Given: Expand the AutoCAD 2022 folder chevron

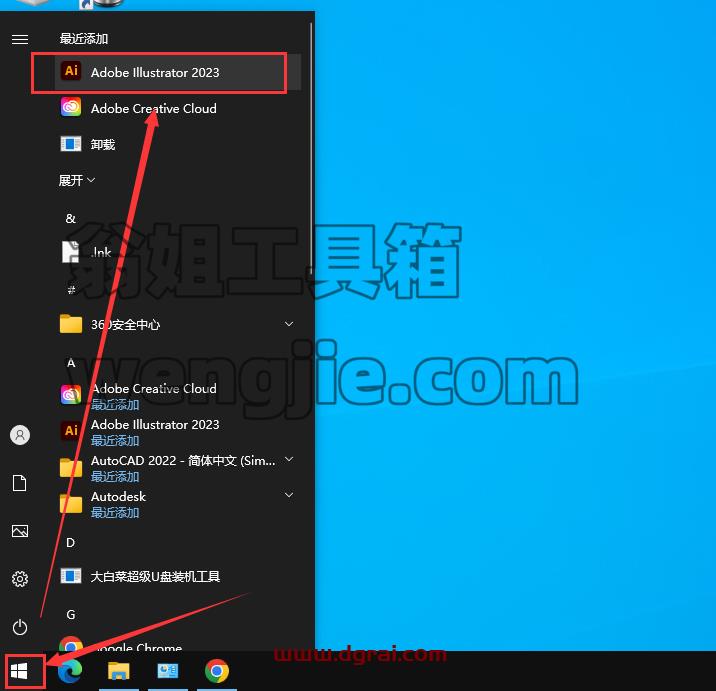Looking at the screenshot, I should click(x=289, y=459).
